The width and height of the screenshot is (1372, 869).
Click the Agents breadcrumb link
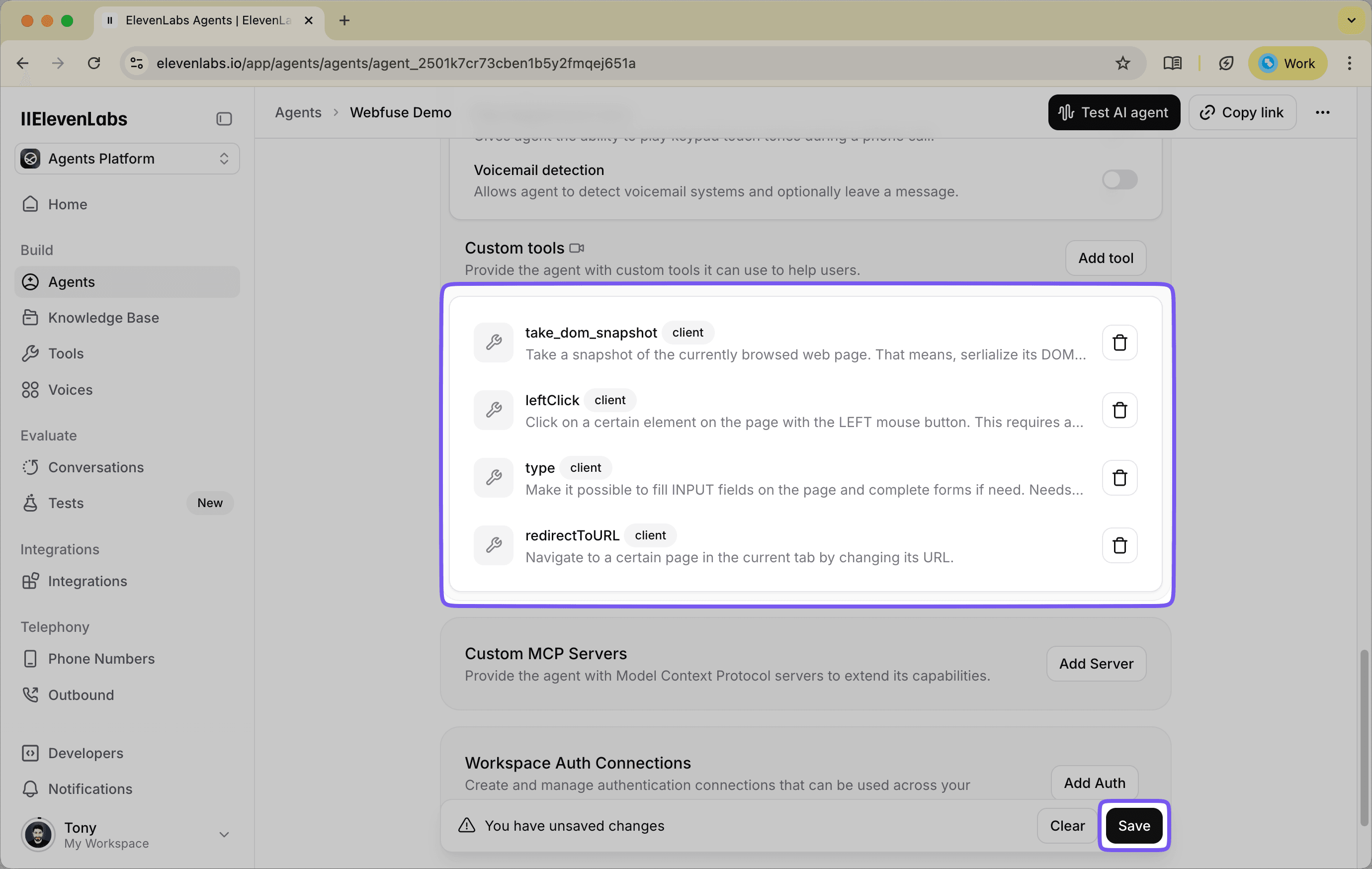(298, 112)
